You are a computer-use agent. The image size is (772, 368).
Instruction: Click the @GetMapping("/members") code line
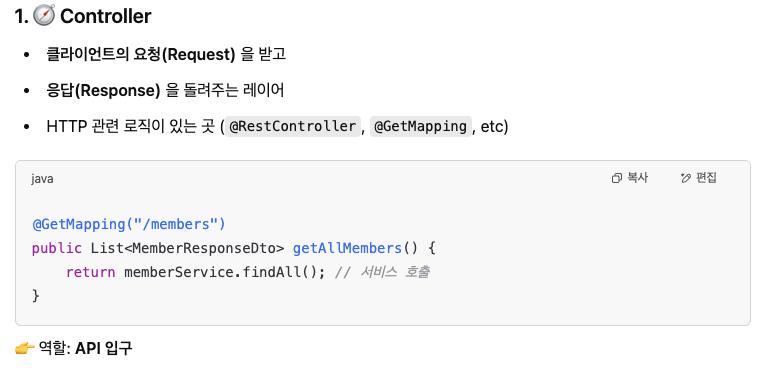point(129,225)
